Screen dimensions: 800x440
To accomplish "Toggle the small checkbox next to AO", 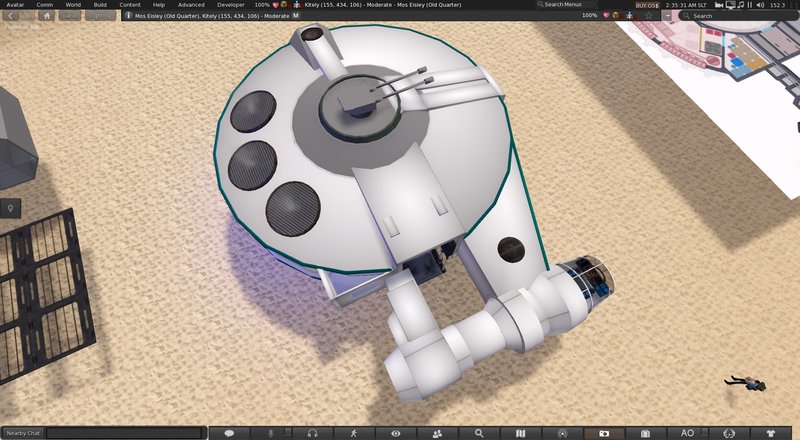I will 705,431.
